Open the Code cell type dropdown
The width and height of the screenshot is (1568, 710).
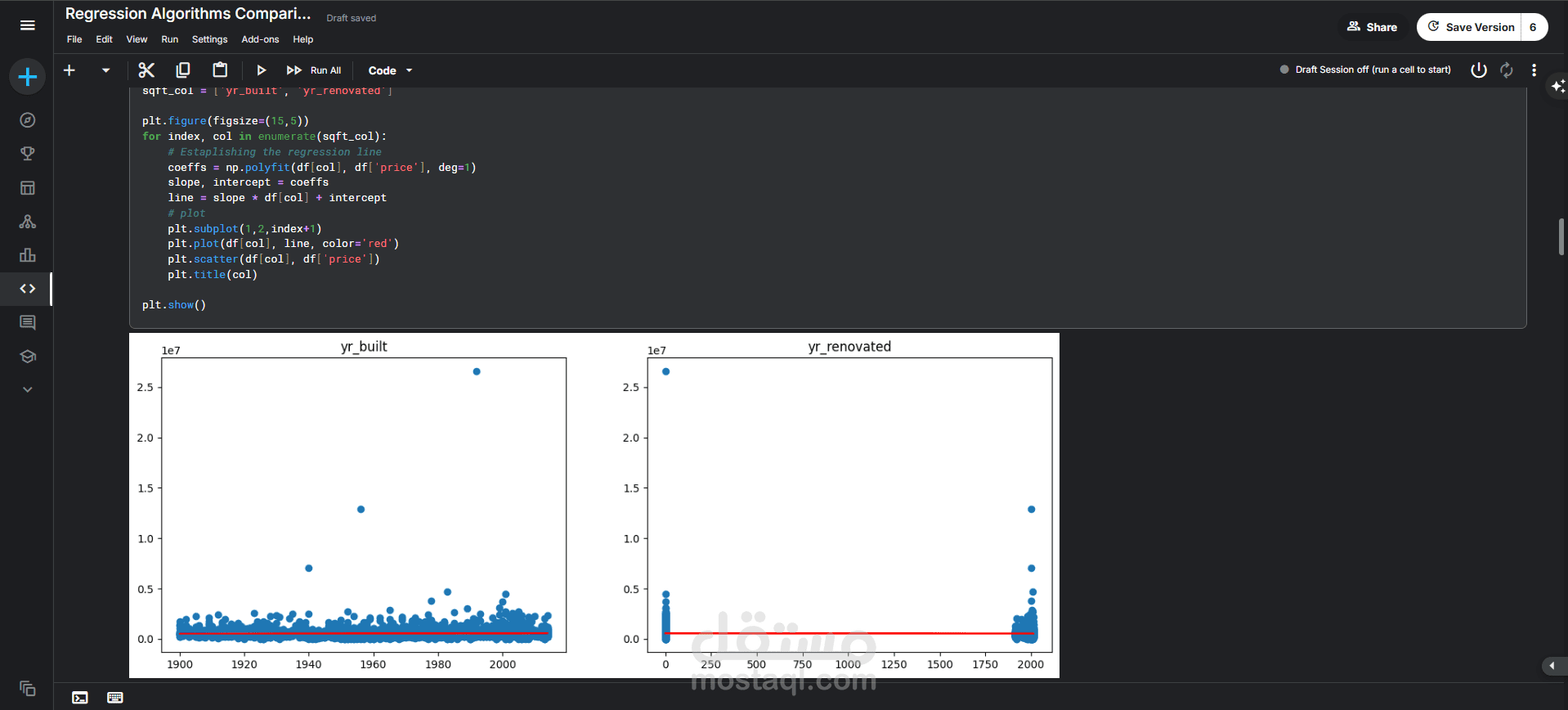(x=390, y=70)
